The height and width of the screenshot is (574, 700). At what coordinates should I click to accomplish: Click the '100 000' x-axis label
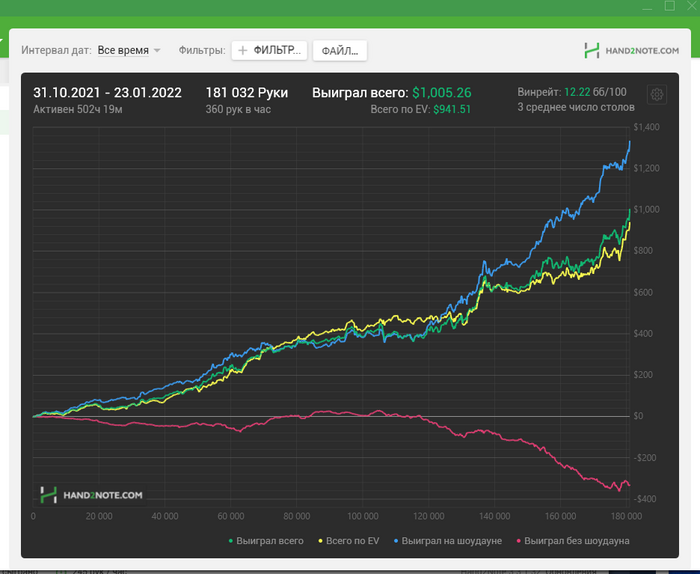362,516
